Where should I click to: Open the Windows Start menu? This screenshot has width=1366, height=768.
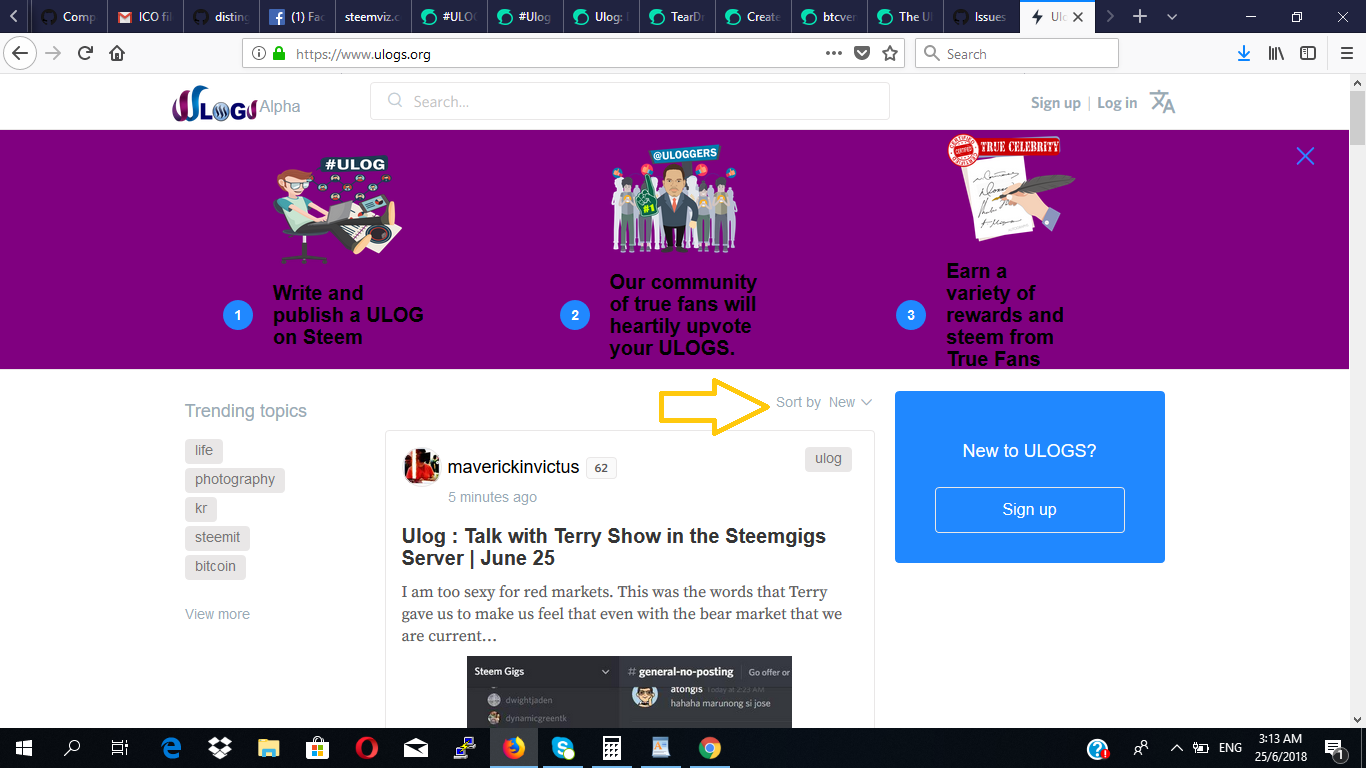click(24, 748)
